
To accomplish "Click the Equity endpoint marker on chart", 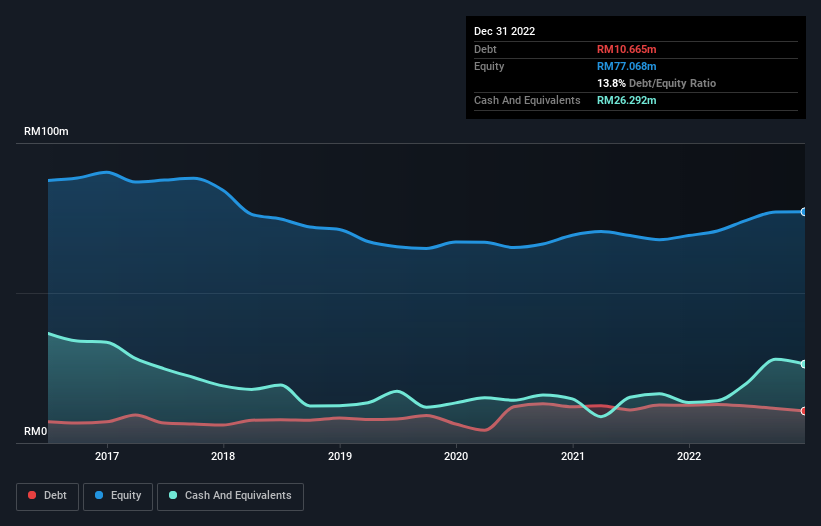I will [x=804, y=212].
